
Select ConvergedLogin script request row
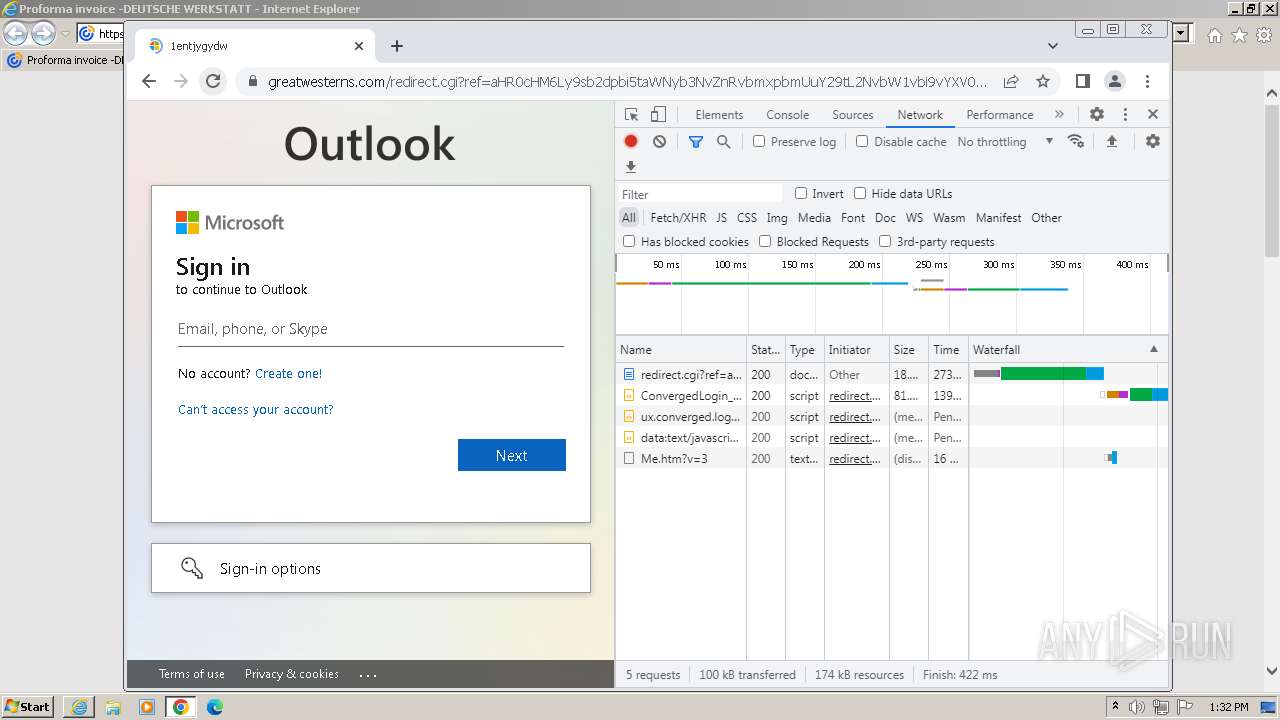point(892,395)
